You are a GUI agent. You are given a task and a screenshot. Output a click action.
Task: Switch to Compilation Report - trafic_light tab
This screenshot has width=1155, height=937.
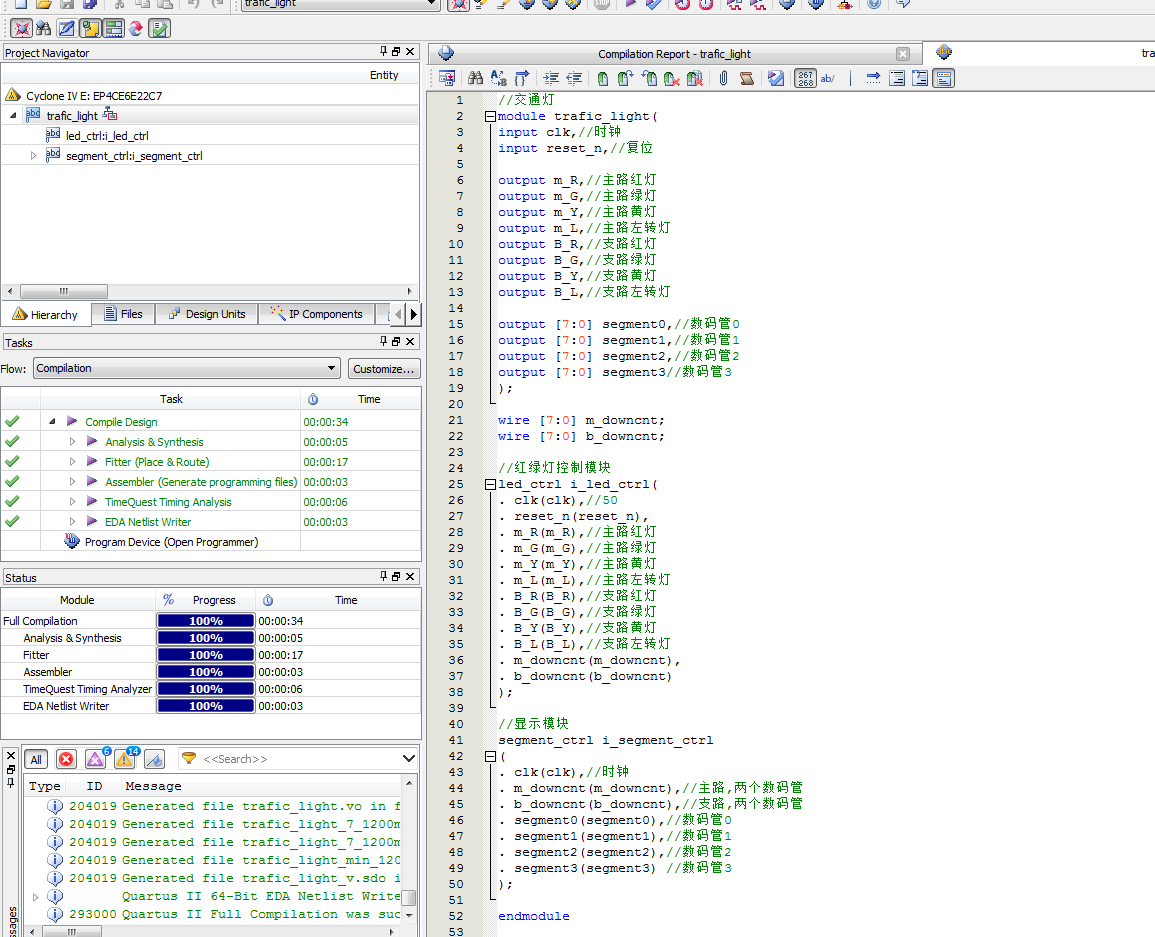(673, 54)
